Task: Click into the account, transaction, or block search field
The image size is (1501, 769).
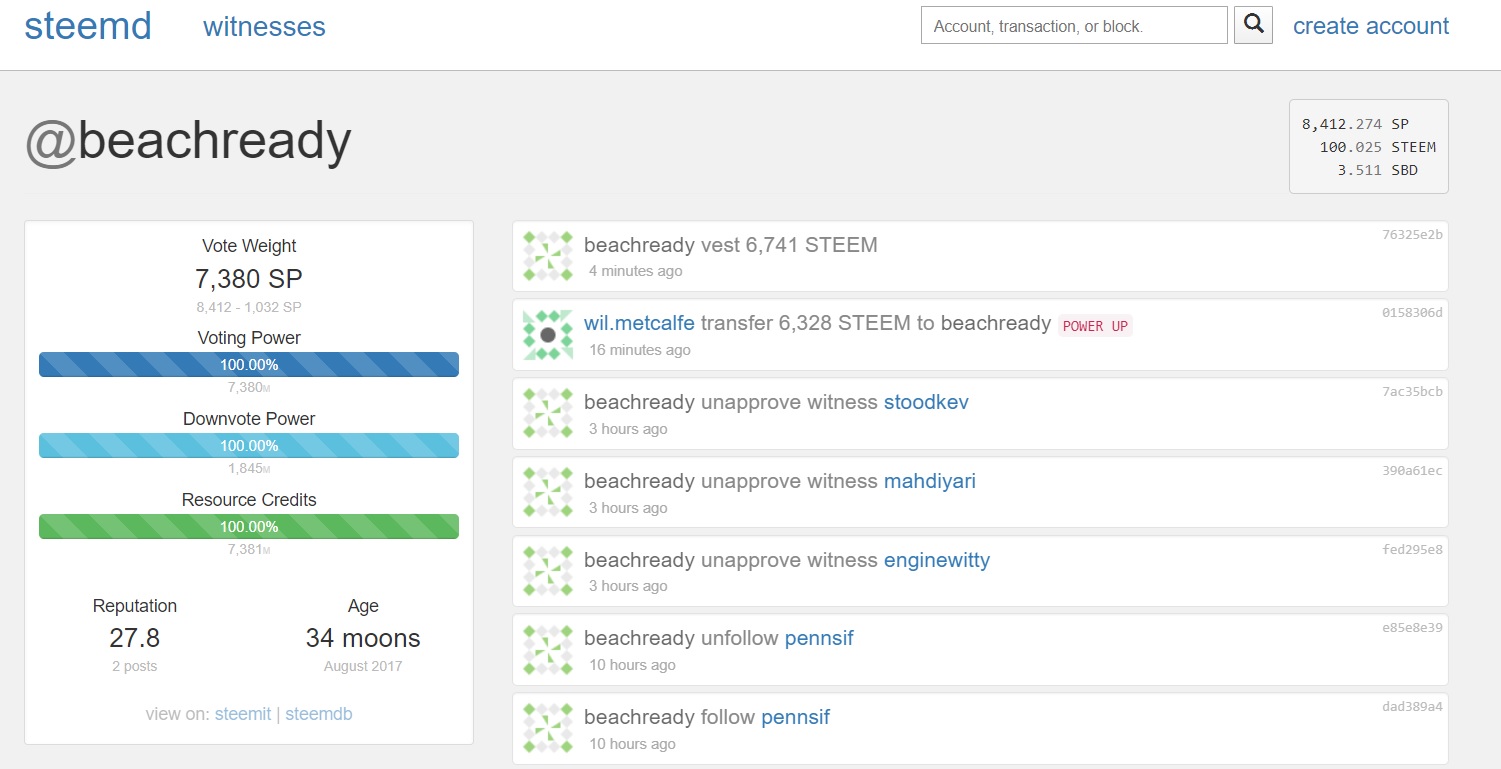Action: tap(1073, 26)
